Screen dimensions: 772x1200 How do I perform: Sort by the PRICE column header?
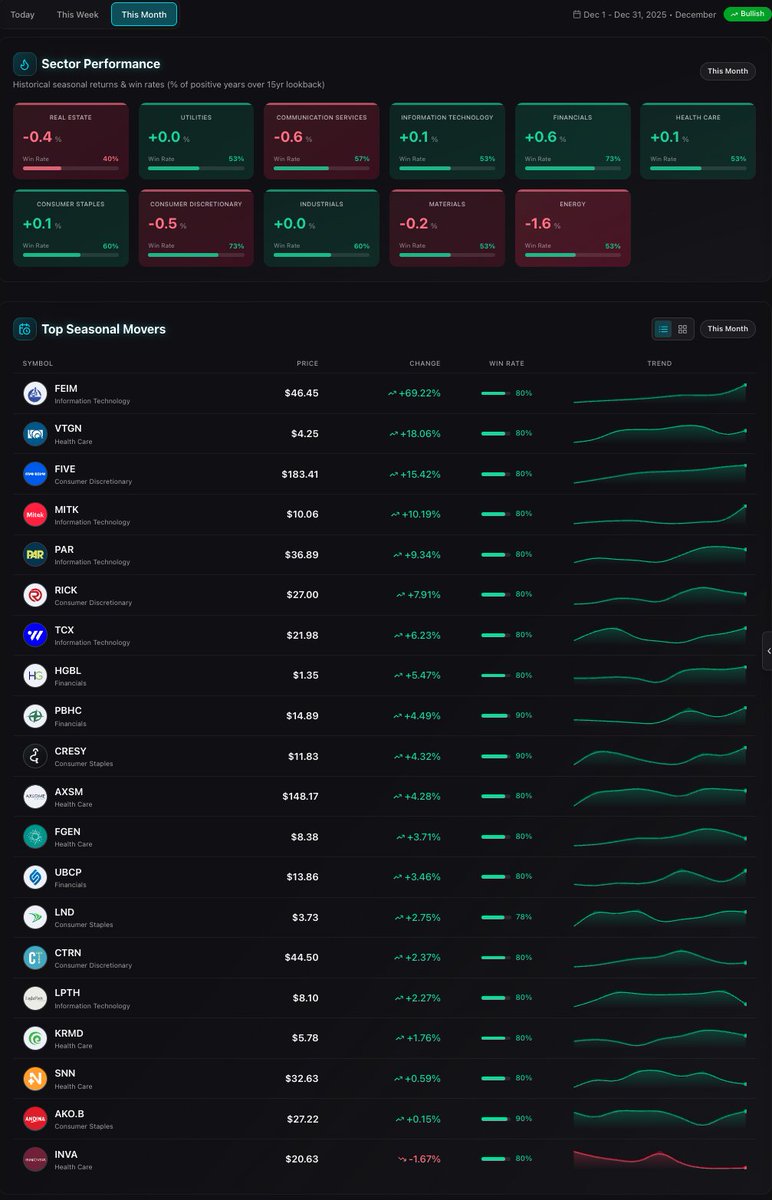click(307, 363)
